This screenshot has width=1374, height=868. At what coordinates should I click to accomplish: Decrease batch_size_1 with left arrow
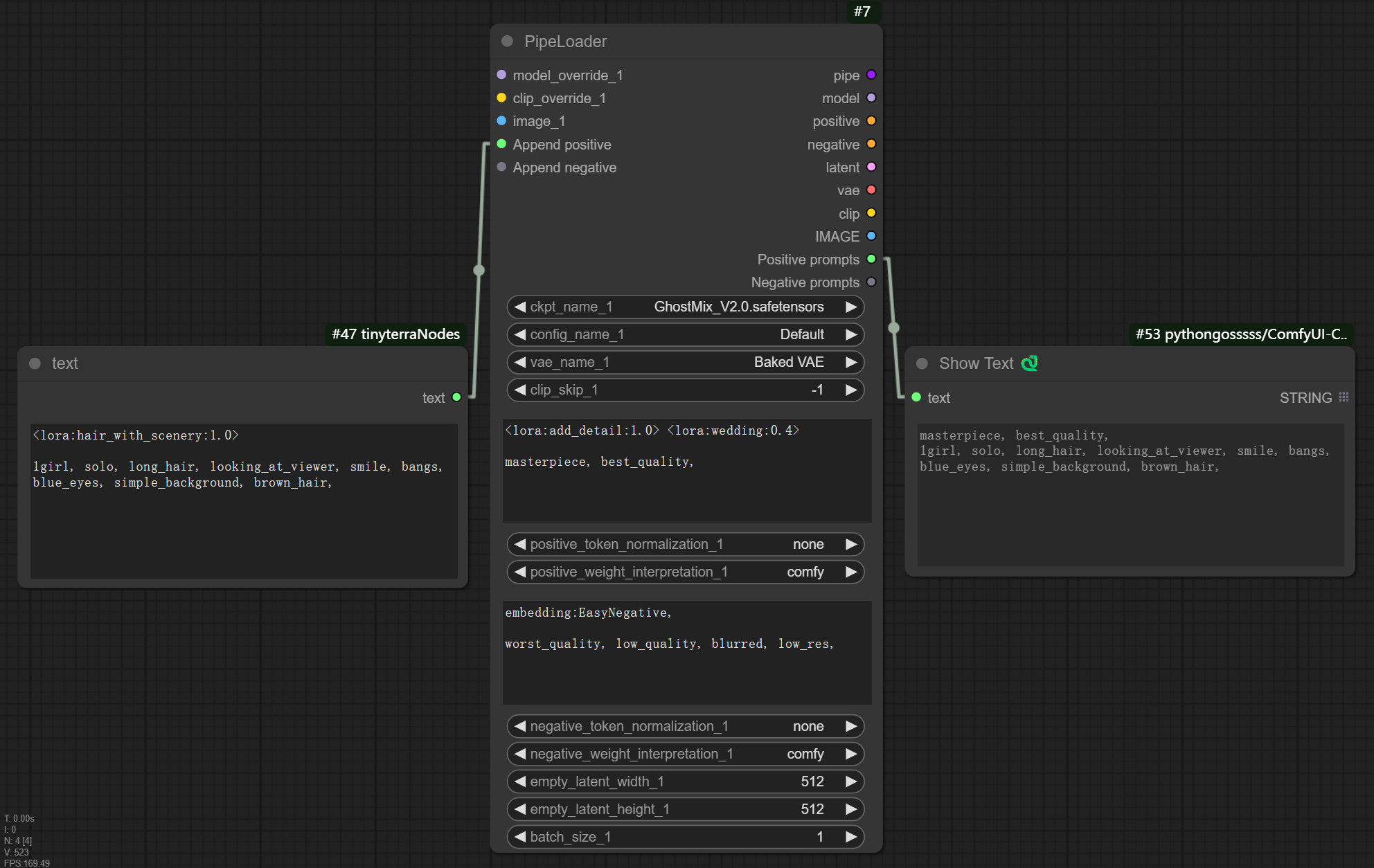pyautogui.click(x=520, y=837)
